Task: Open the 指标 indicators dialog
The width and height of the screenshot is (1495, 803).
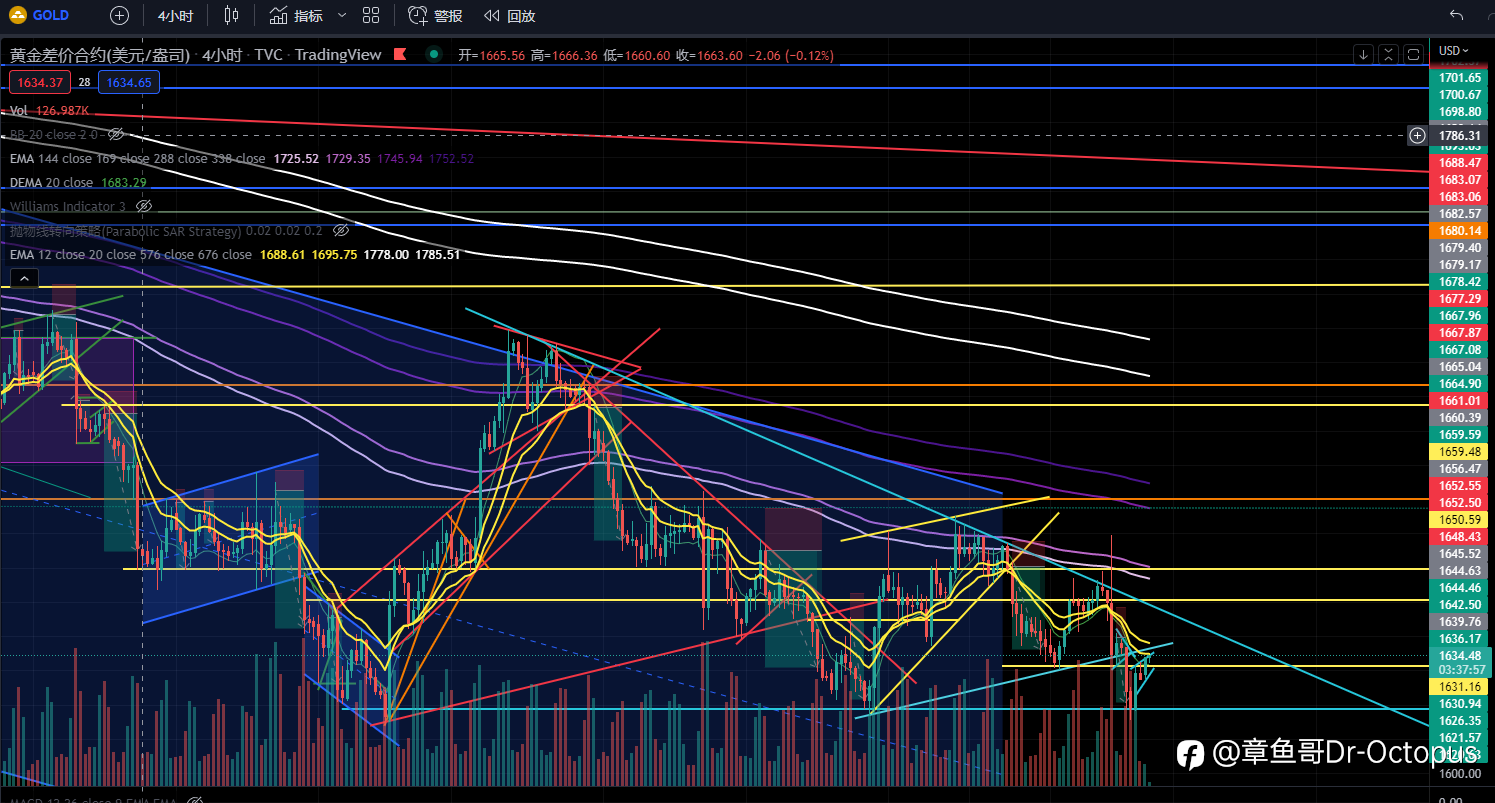Action: pyautogui.click(x=297, y=16)
